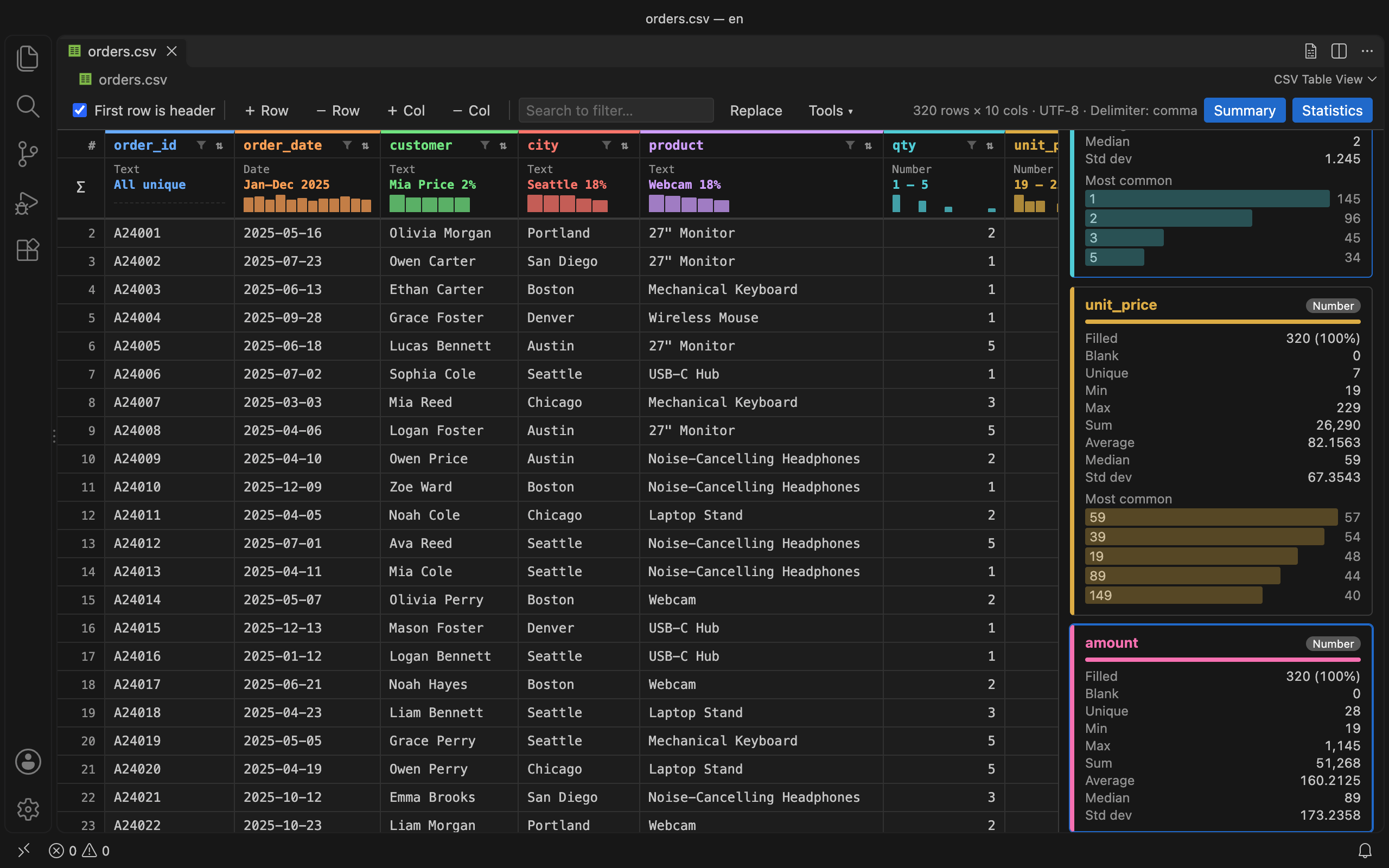Click the filter icon on product column

click(x=850, y=145)
